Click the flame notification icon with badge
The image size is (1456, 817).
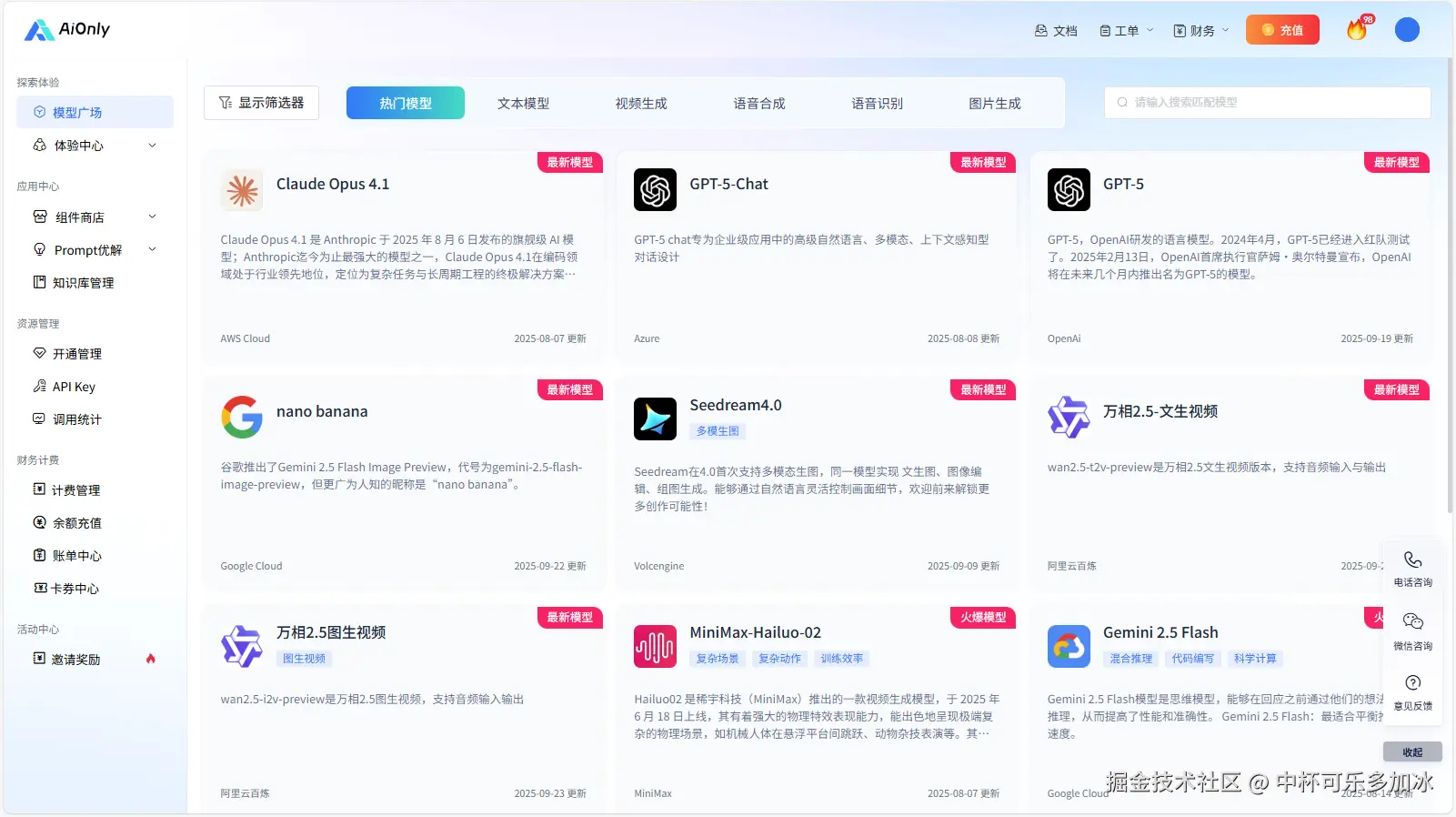[x=1359, y=28]
